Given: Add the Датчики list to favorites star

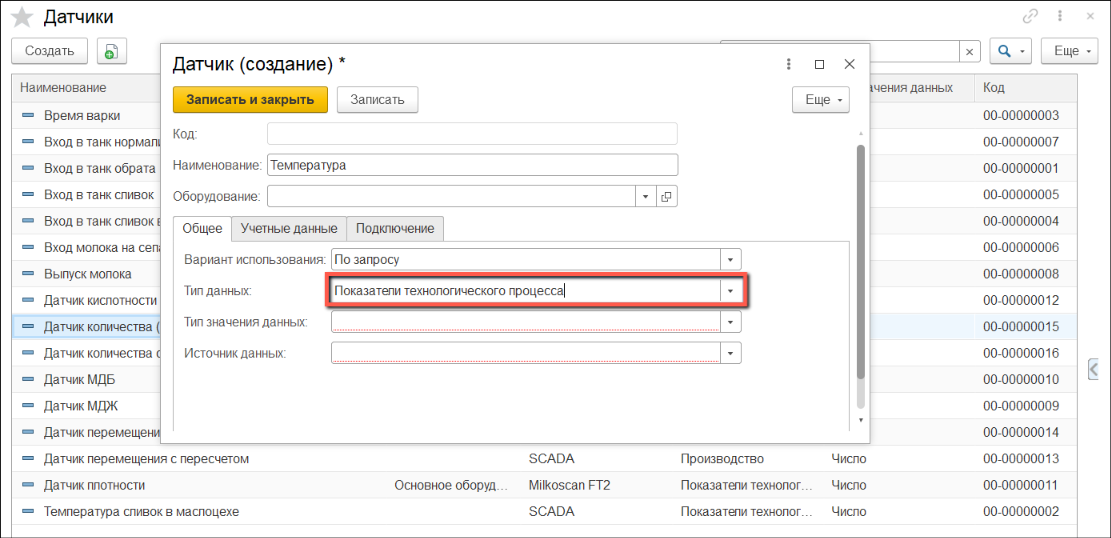Looking at the screenshot, I should (x=21, y=17).
